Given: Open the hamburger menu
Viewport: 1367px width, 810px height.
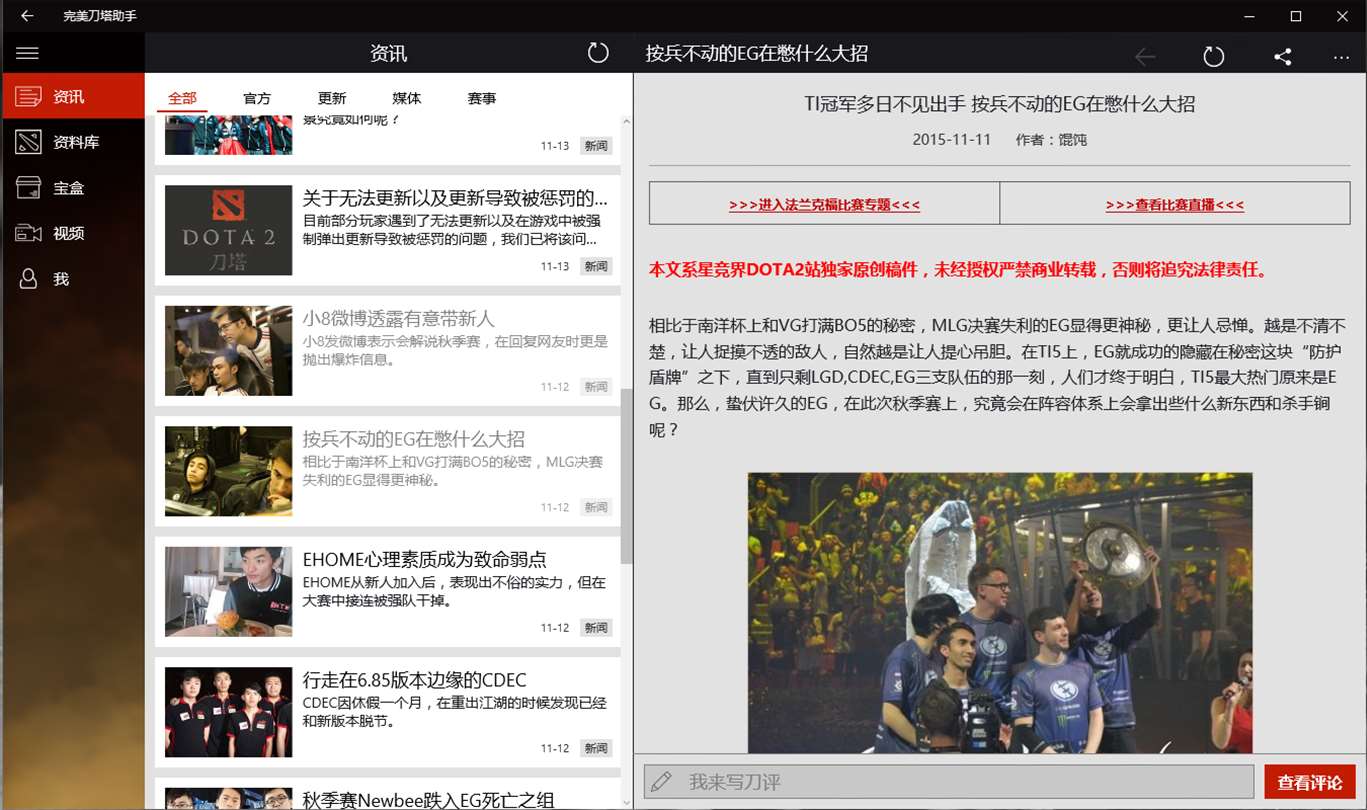Looking at the screenshot, I should (28, 53).
